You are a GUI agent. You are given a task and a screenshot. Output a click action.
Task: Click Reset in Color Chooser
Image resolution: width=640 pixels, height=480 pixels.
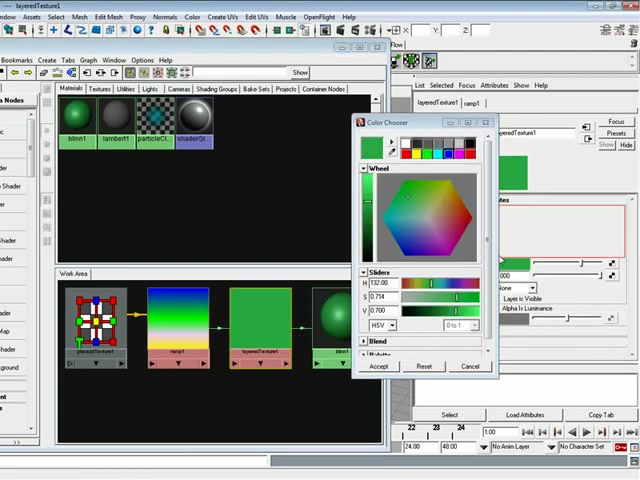pyautogui.click(x=424, y=367)
